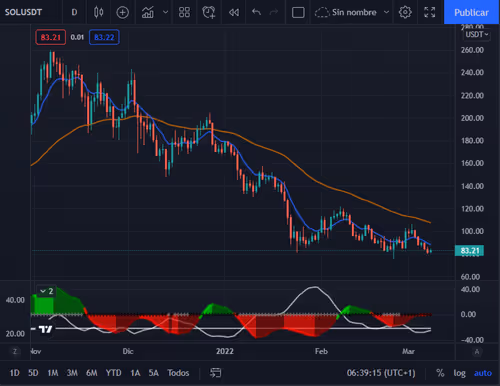This screenshot has height=386, width=500.
Task: Open chart settings gear
Action: [405, 12]
